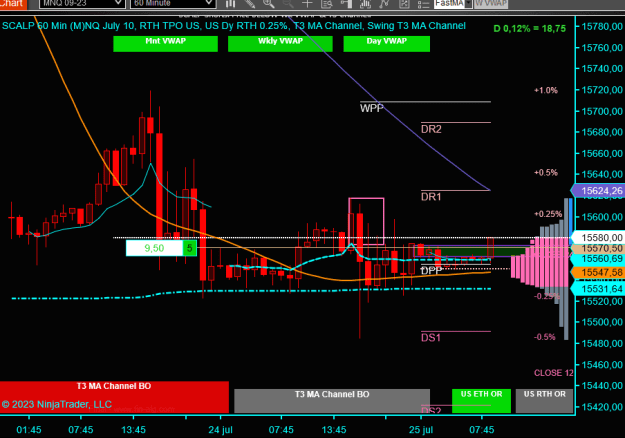Open the MNQ 09-23 instrument dropdown

(81, 4)
